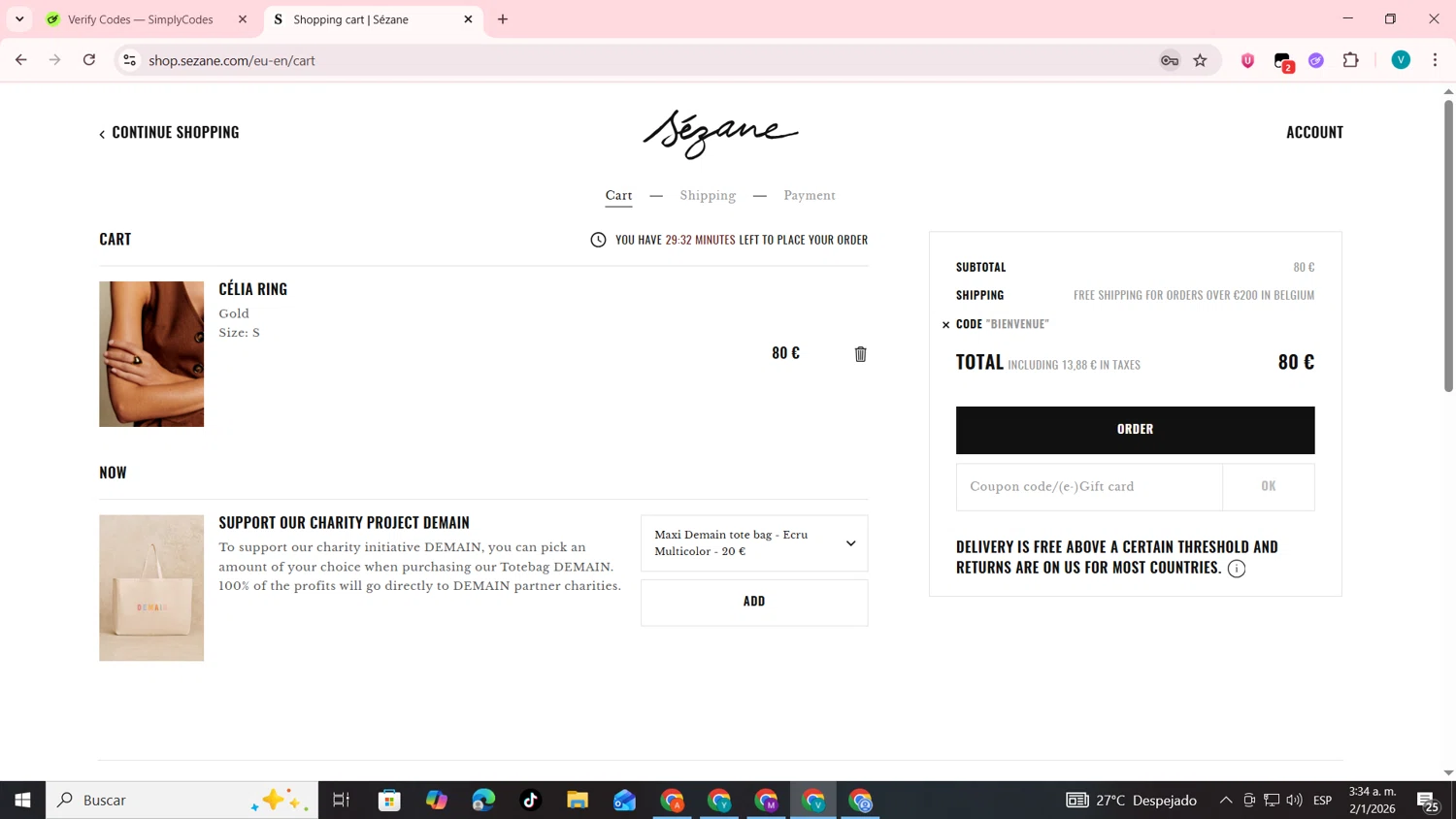The height and width of the screenshot is (819, 1456).
Task: Open Windows Start menu
Action: [x=22, y=801]
